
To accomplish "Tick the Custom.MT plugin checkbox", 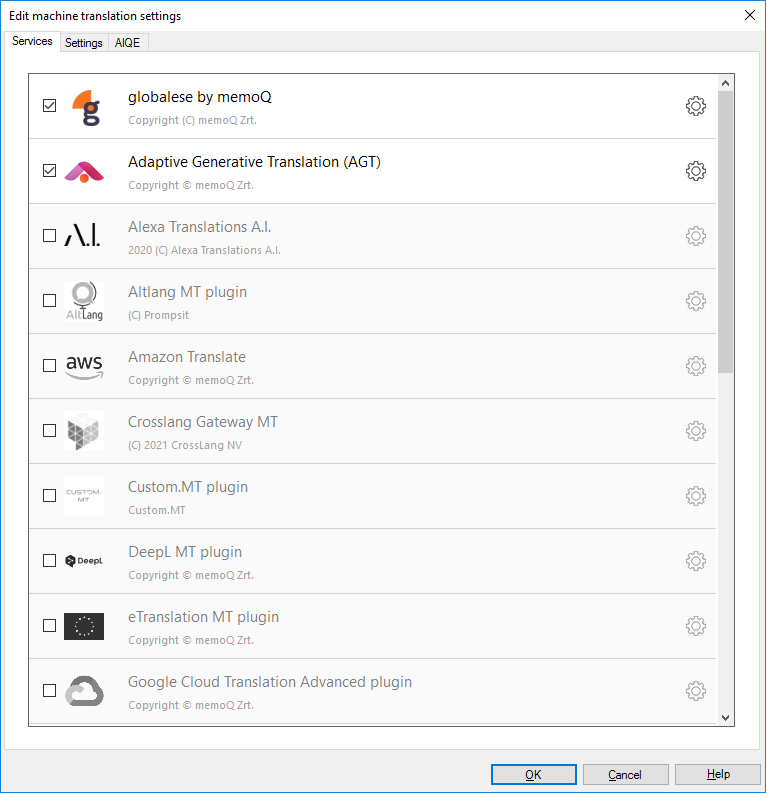I will click(50, 496).
